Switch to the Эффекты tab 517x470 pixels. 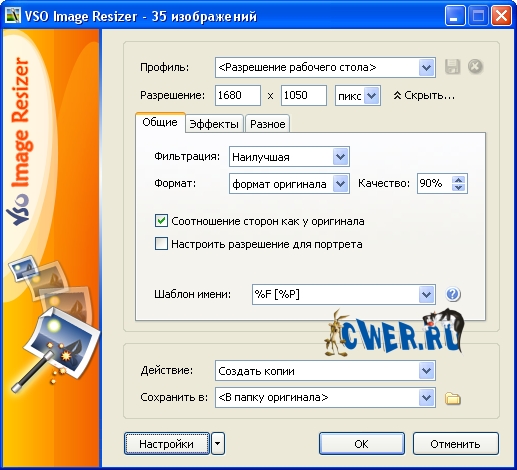click(214, 124)
